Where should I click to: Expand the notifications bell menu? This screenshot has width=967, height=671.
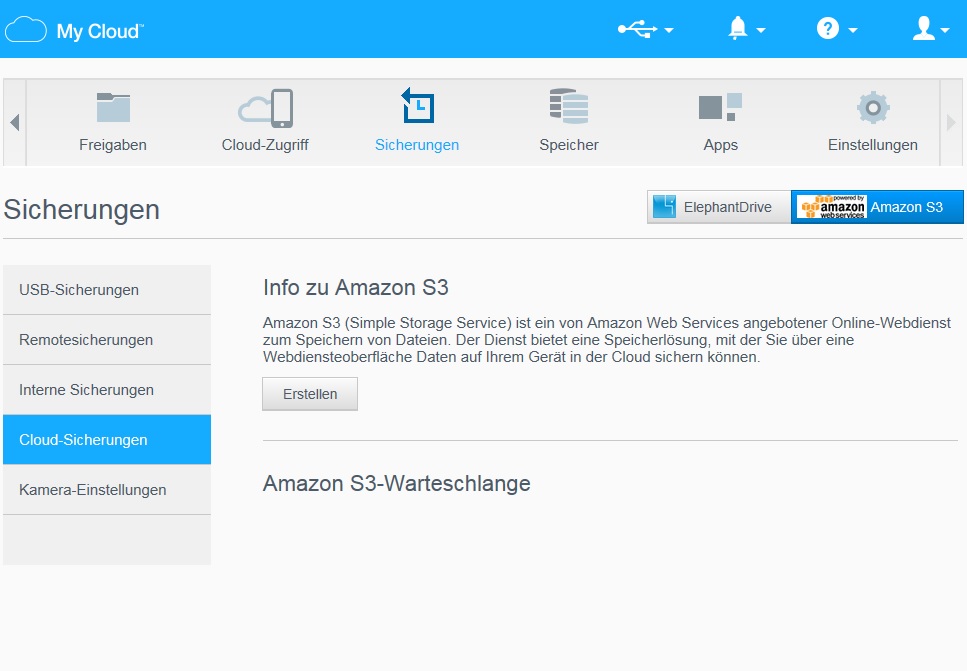coord(746,29)
